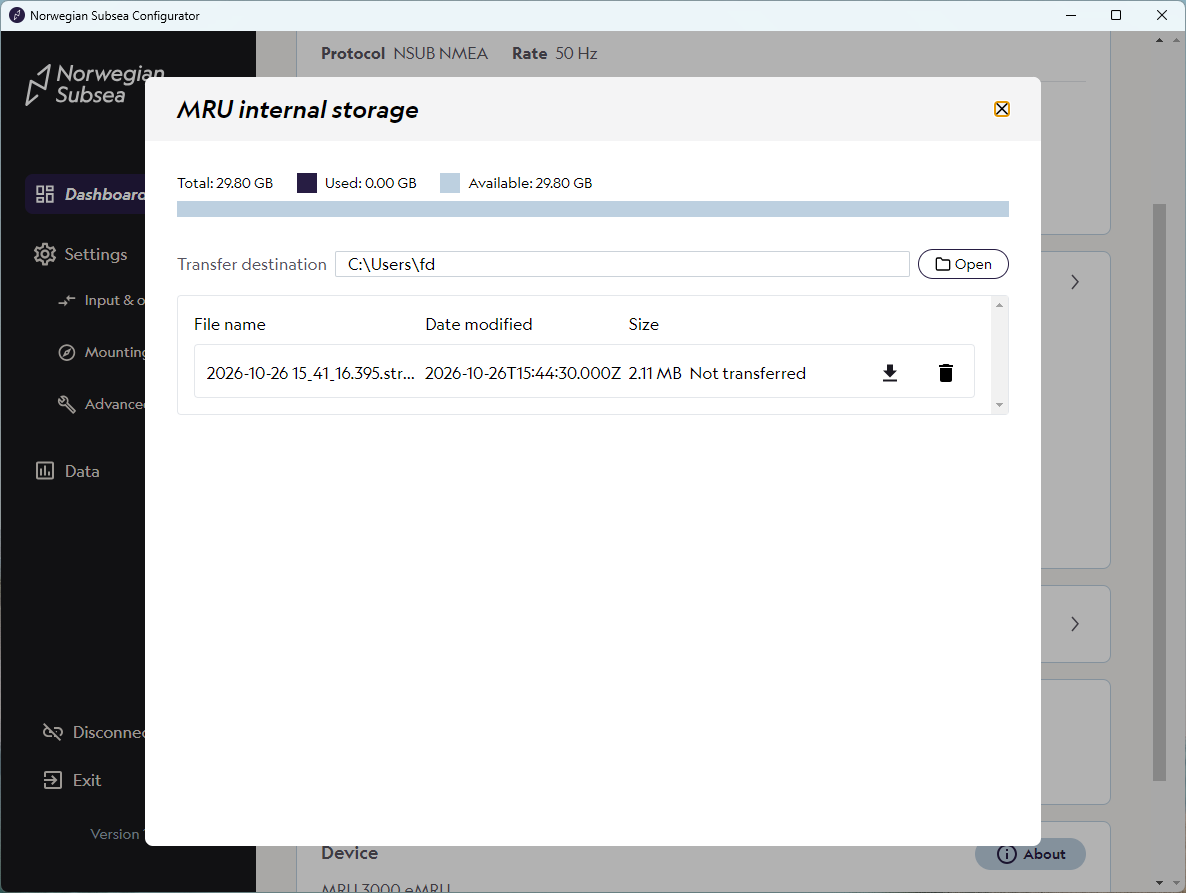This screenshot has width=1186, height=893.
Task: Open the Dashboard page
Action: (x=85, y=194)
